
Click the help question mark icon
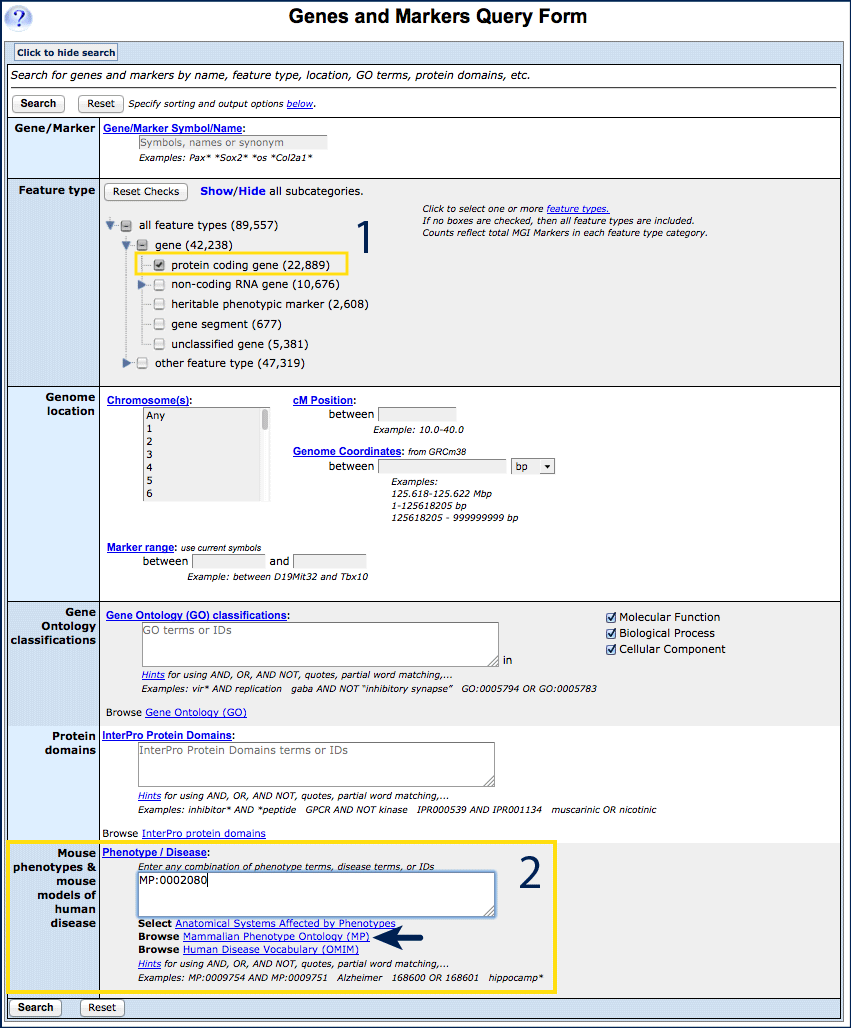(x=19, y=17)
